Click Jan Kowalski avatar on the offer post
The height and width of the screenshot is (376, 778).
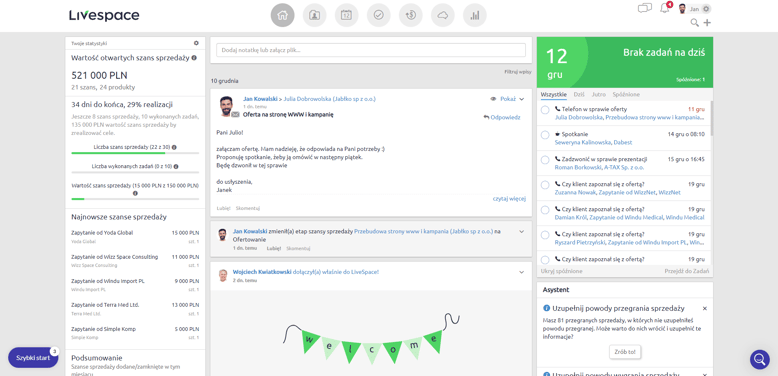(226, 106)
